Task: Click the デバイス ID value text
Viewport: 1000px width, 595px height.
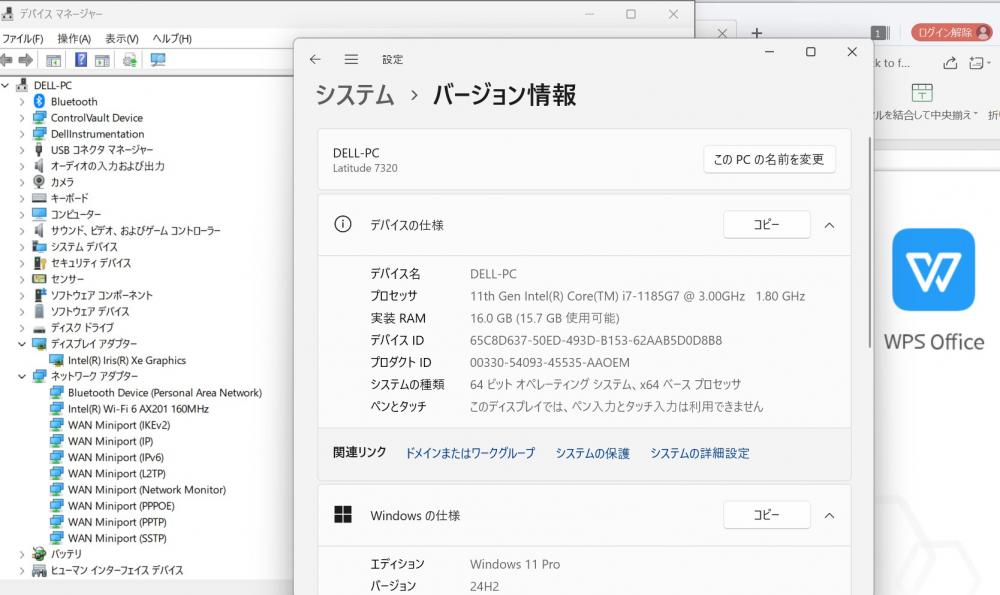Action: pos(596,341)
